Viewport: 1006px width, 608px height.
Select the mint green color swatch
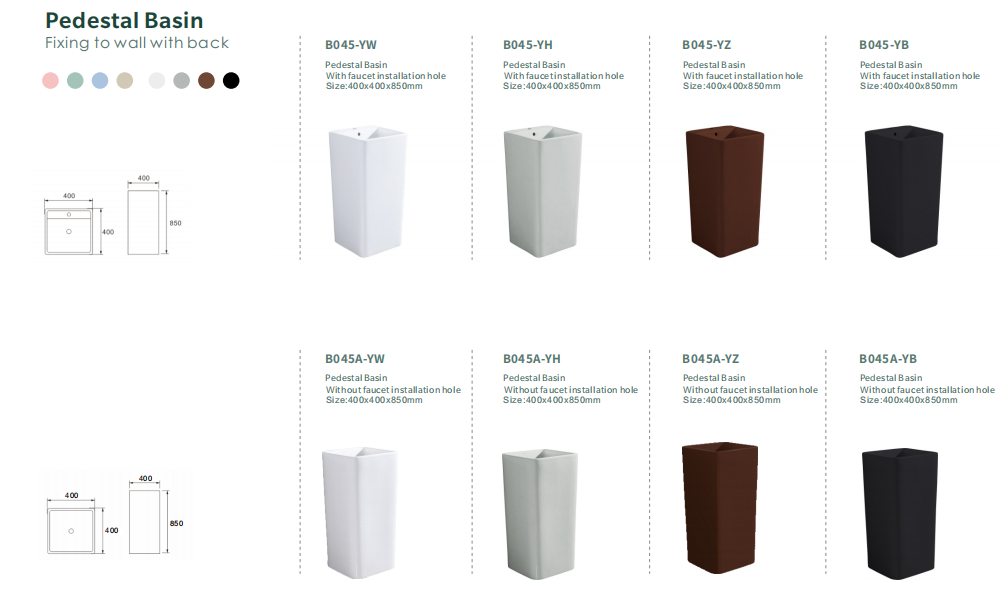tap(76, 81)
